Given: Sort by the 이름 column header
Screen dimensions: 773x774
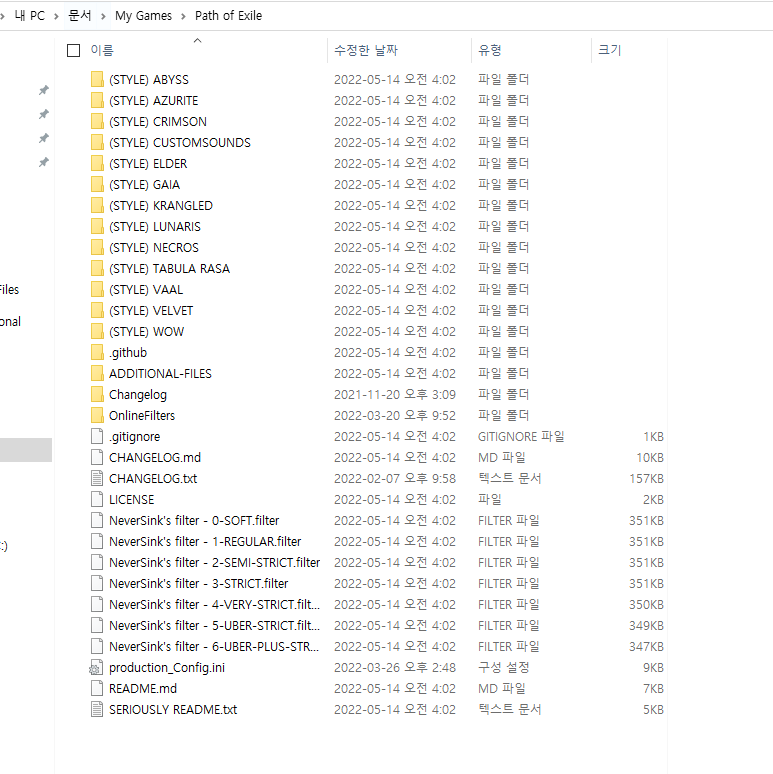Looking at the screenshot, I should [102, 50].
